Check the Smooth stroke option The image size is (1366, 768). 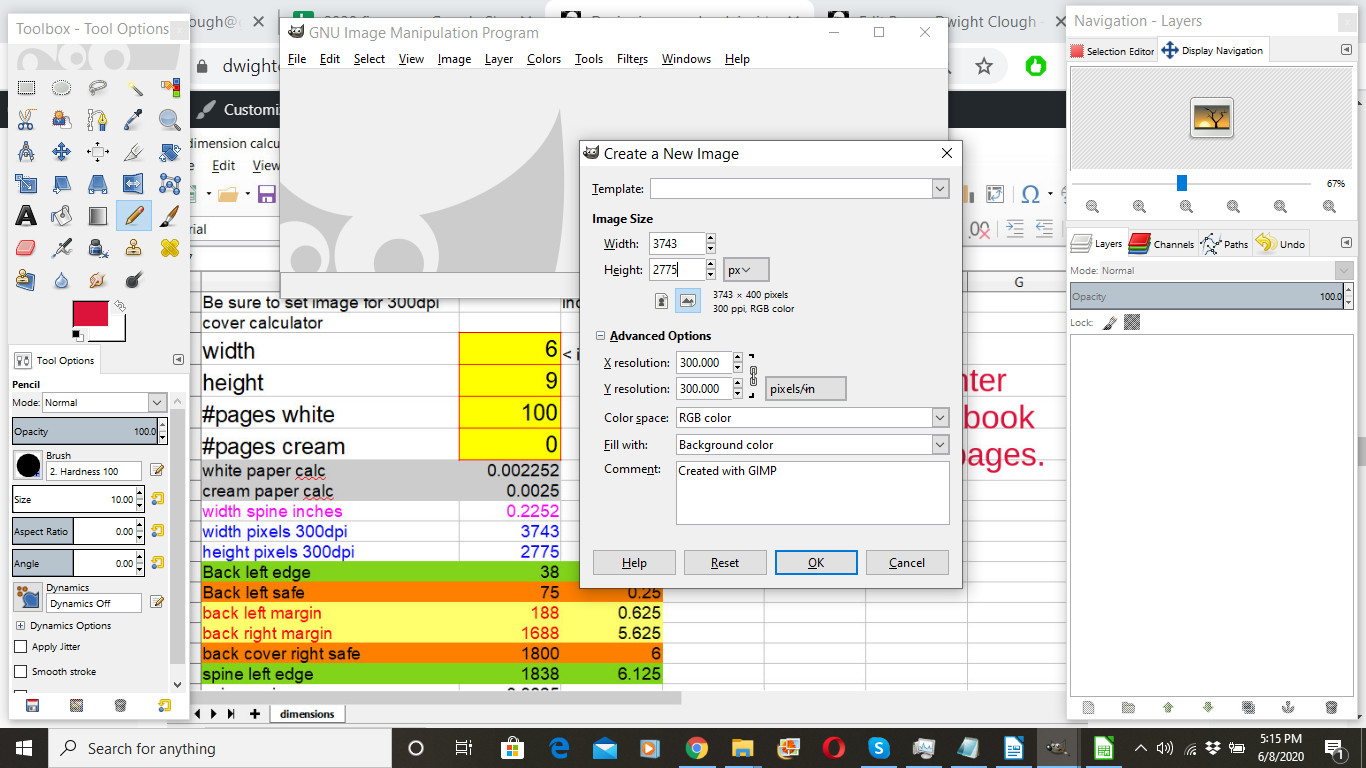pyautogui.click(x=21, y=672)
